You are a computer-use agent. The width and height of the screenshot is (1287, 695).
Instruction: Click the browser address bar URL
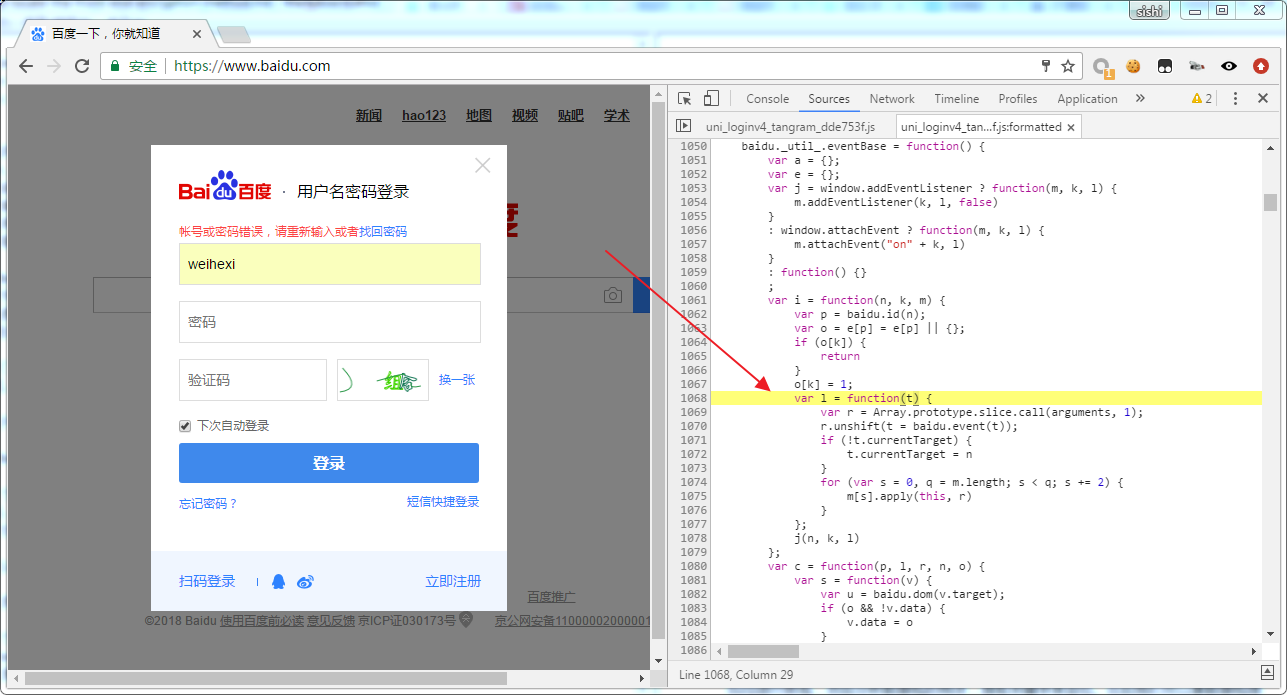pyautogui.click(x=252, y=66)
